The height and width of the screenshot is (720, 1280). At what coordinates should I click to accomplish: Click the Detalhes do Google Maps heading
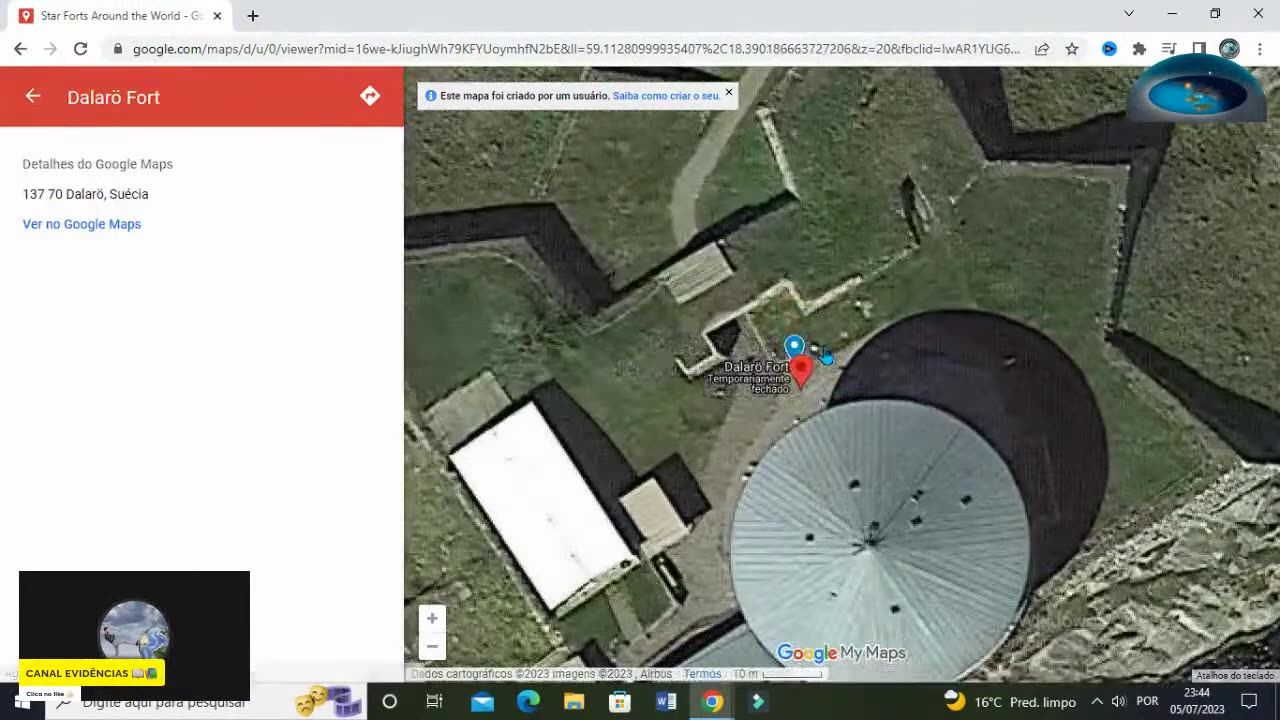coord(97,164)
